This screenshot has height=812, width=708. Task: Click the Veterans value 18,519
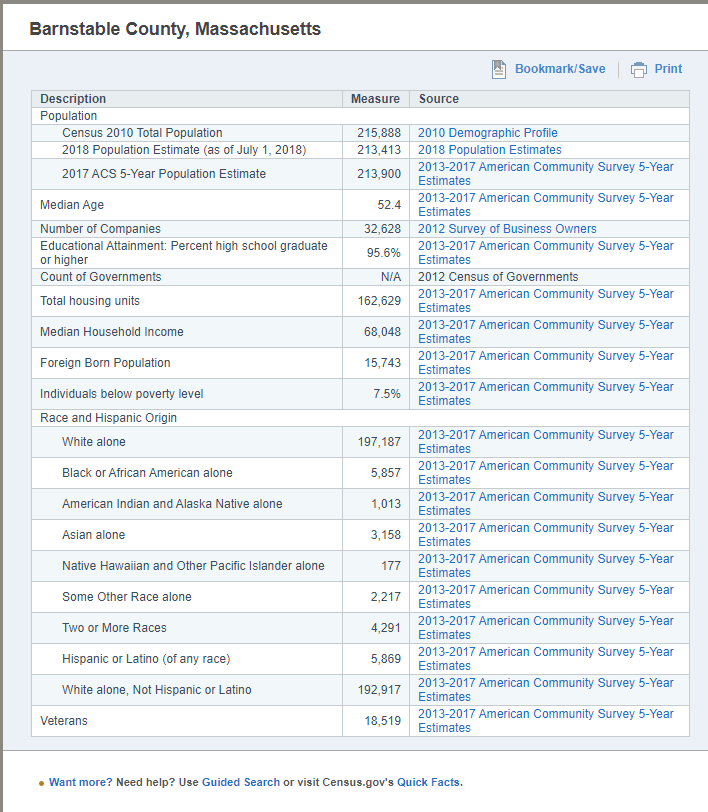(x=382, y=721)
